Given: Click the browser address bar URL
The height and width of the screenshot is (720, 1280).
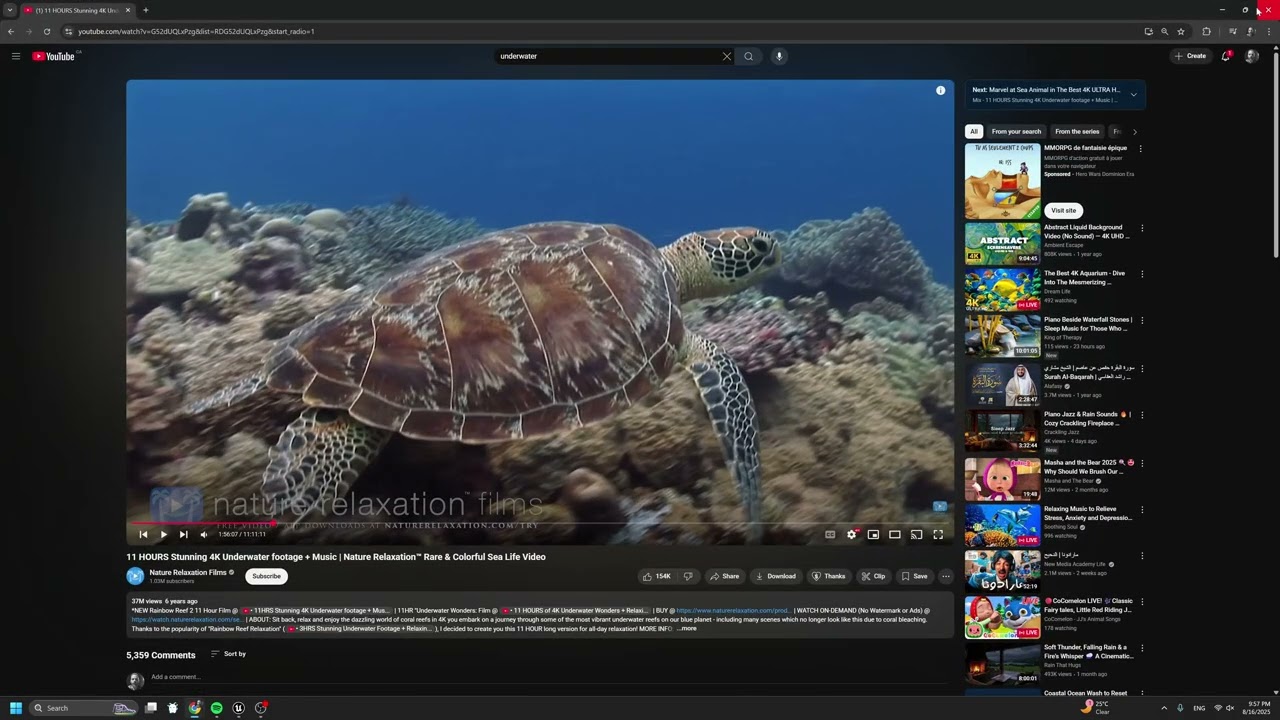Looking at the screenshot, I should [x=196, y=31].
